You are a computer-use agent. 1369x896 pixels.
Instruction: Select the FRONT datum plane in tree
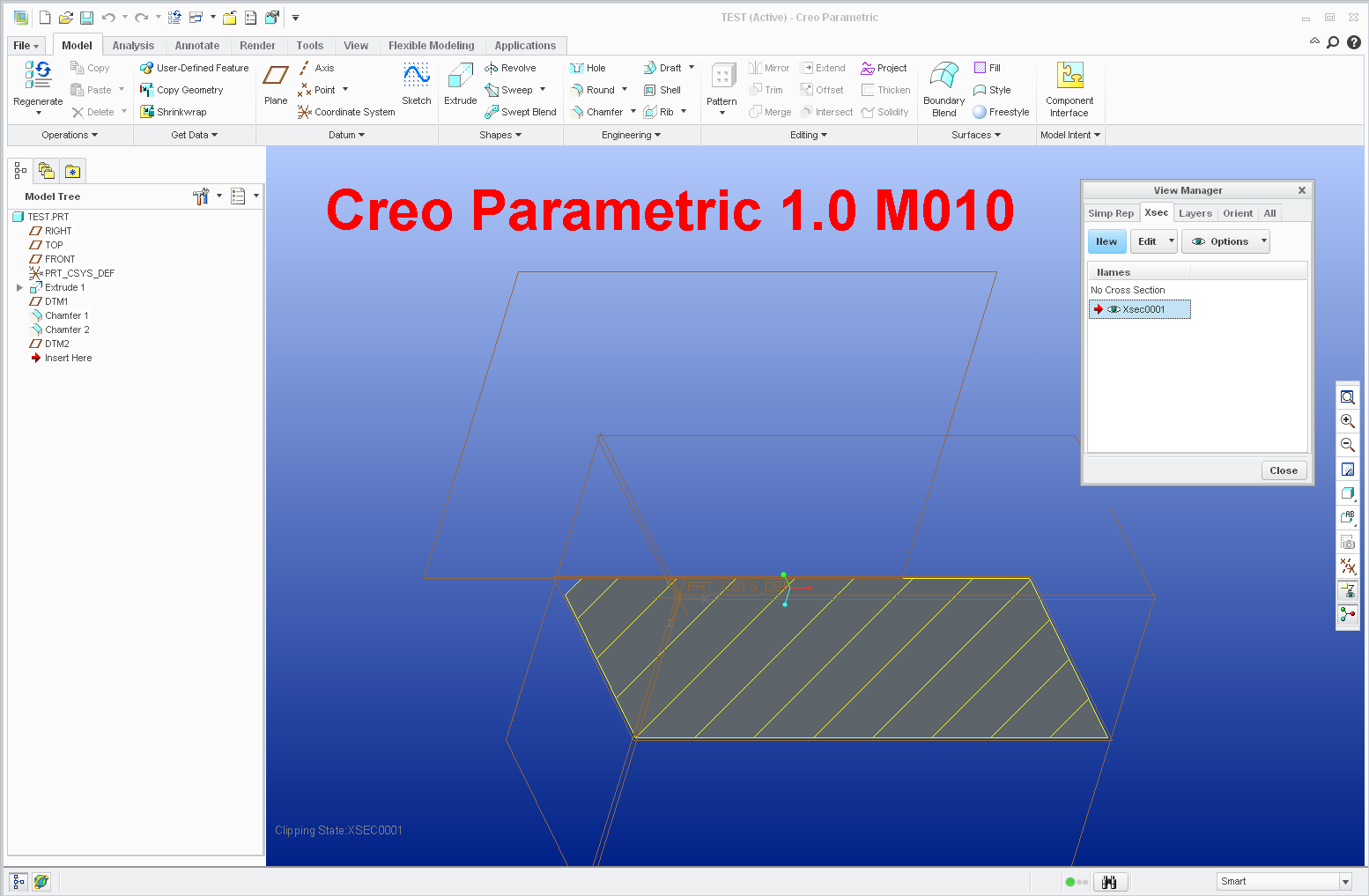(x=60, y=259)
